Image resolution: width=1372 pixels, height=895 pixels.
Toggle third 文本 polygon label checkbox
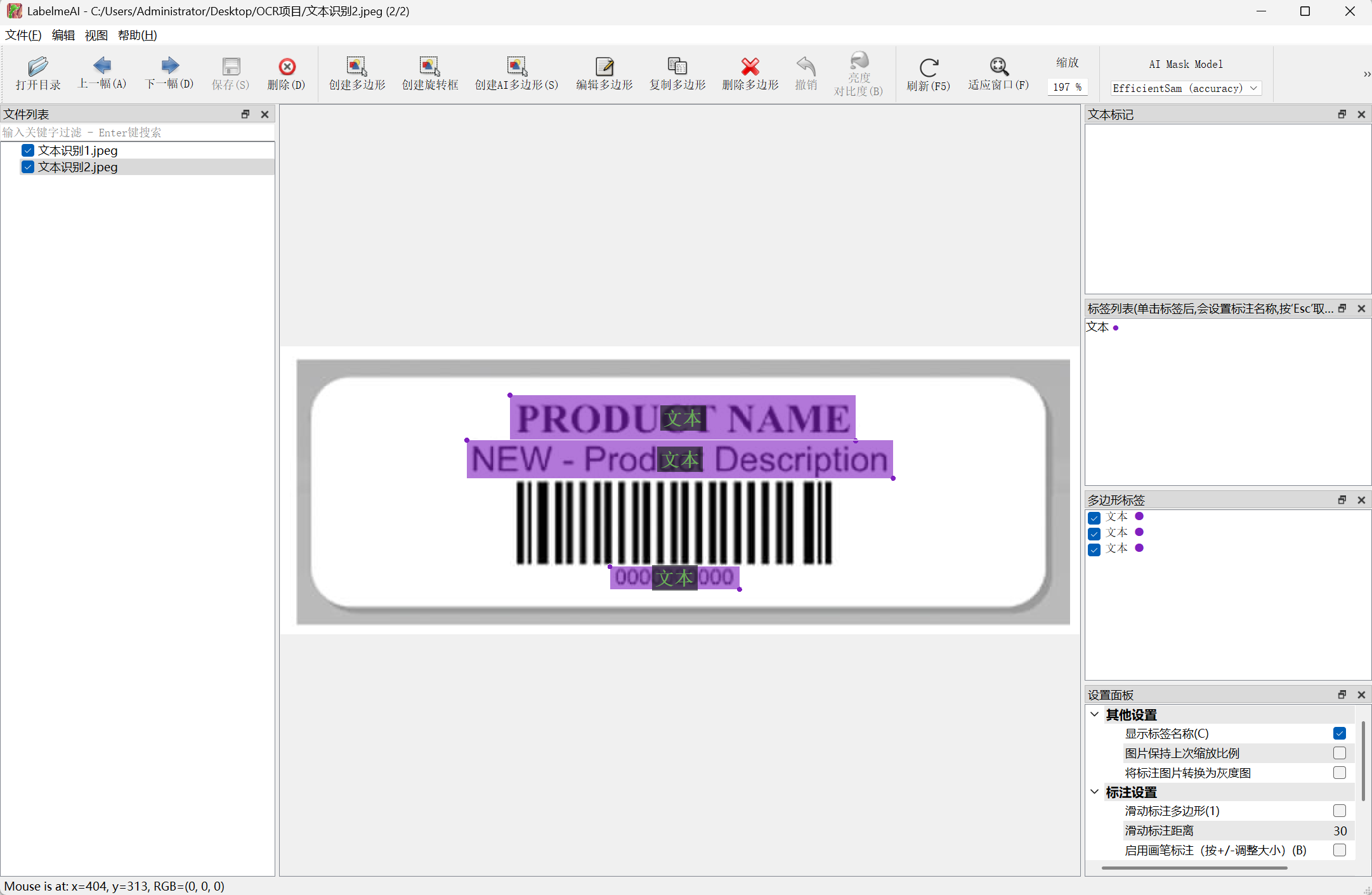(1094, 549)
